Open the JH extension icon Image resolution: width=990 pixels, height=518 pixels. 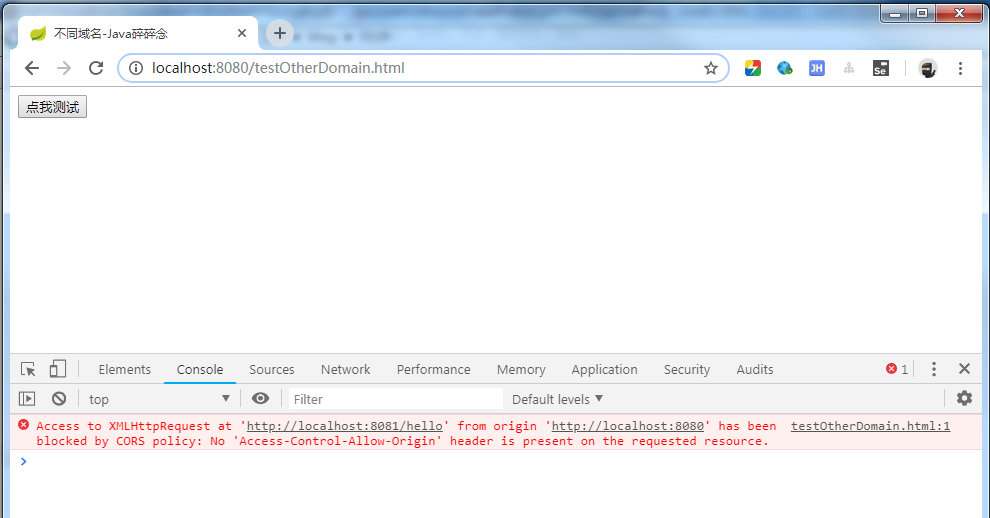coord(817,68)
